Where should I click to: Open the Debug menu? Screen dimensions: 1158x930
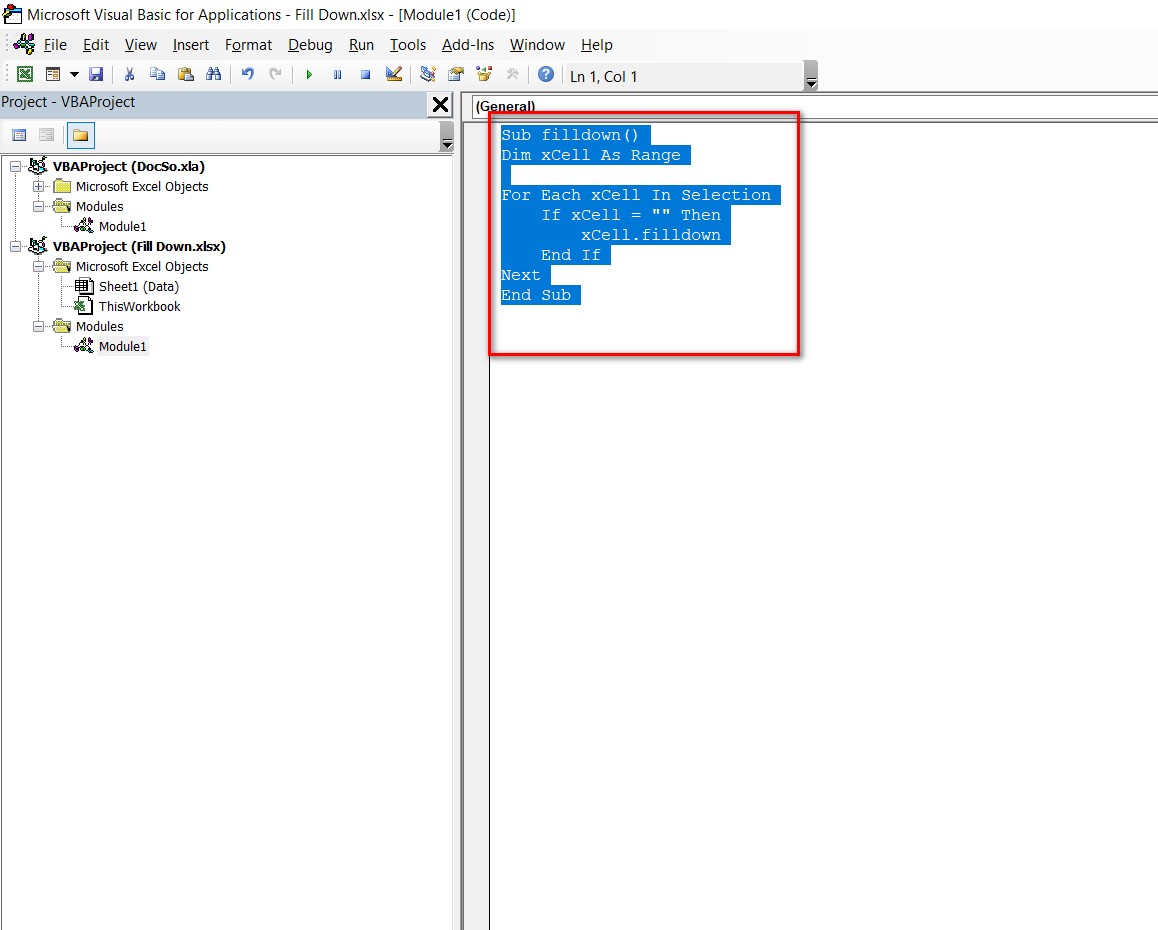click(x=310, y=45)
